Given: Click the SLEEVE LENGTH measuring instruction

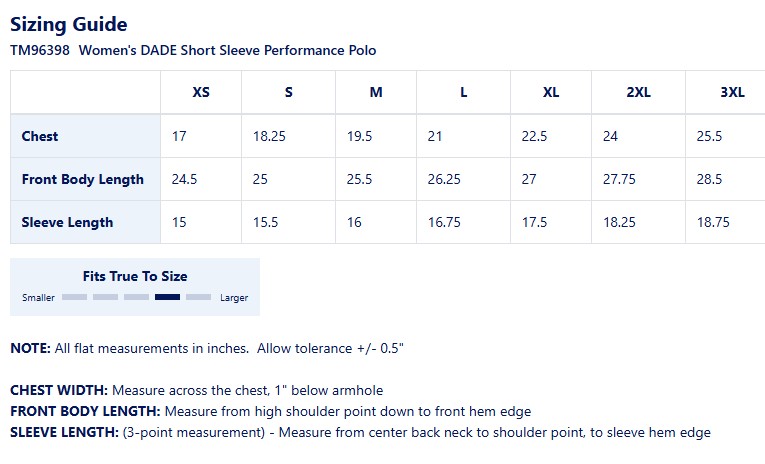Looking at the screenshot, I should [360, 433].
